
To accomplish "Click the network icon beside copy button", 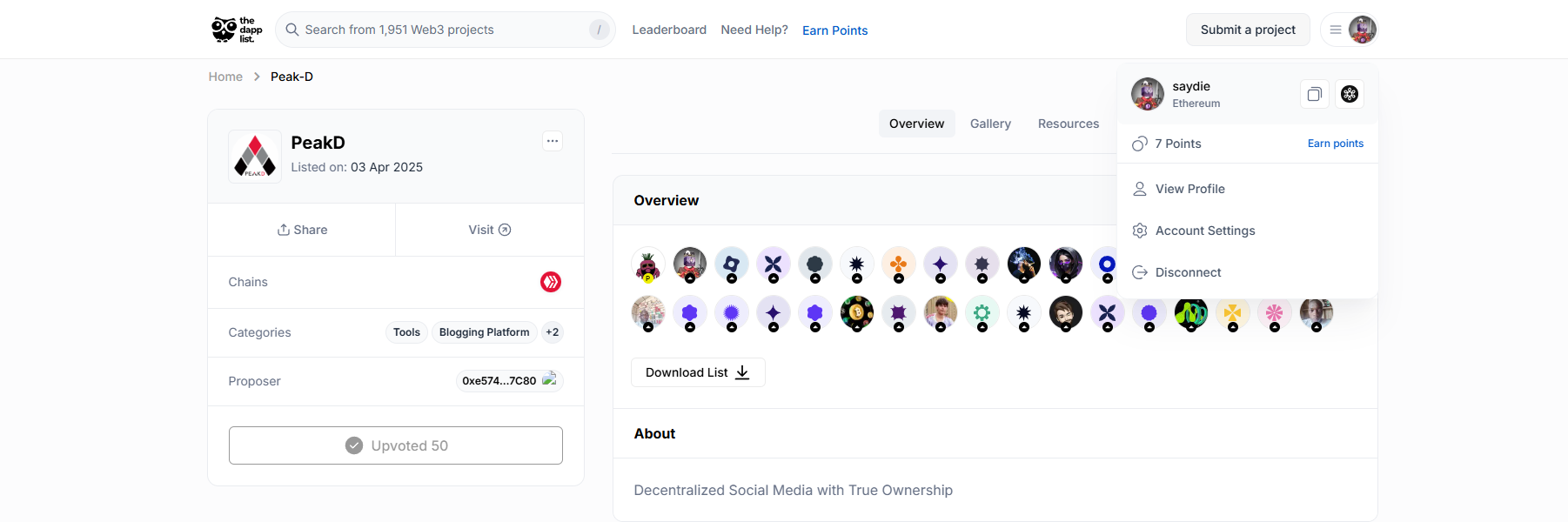I will pyautogui.click(x=1350, y=94).
